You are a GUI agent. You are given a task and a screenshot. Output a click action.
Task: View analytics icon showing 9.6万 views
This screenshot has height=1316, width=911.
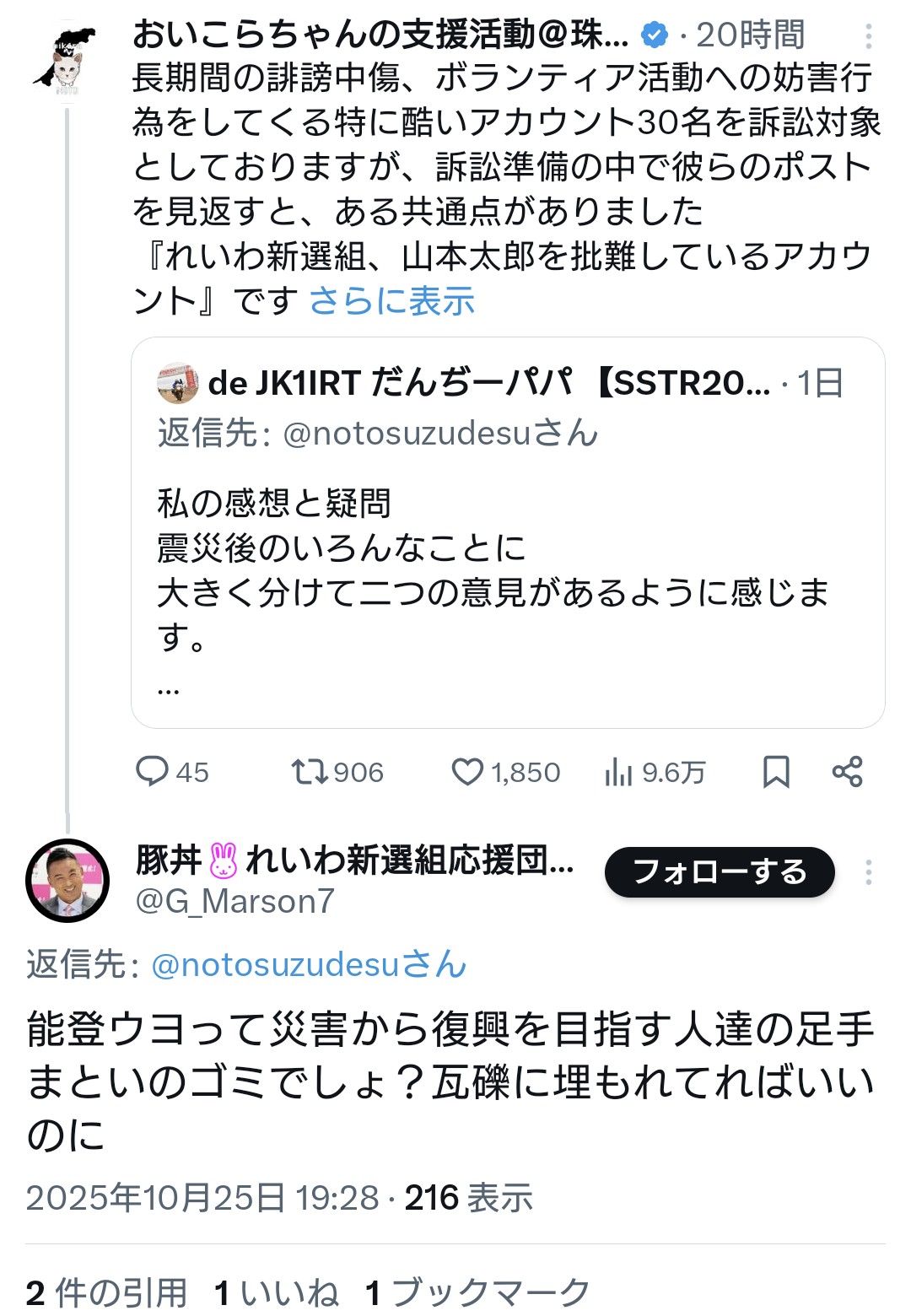[618, 771]
